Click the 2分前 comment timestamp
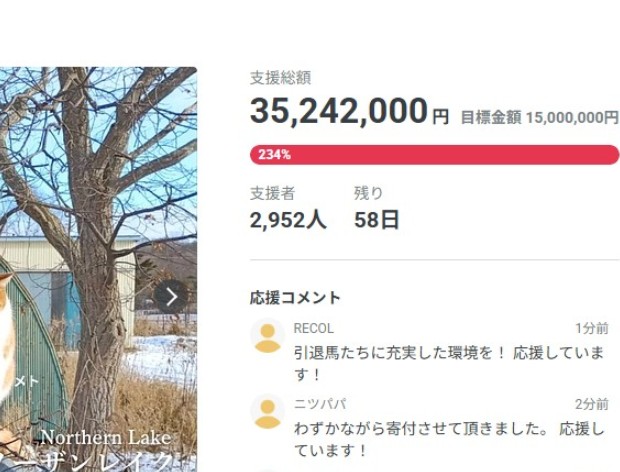The height and width of the screenshot is (472, 620). 591,404
